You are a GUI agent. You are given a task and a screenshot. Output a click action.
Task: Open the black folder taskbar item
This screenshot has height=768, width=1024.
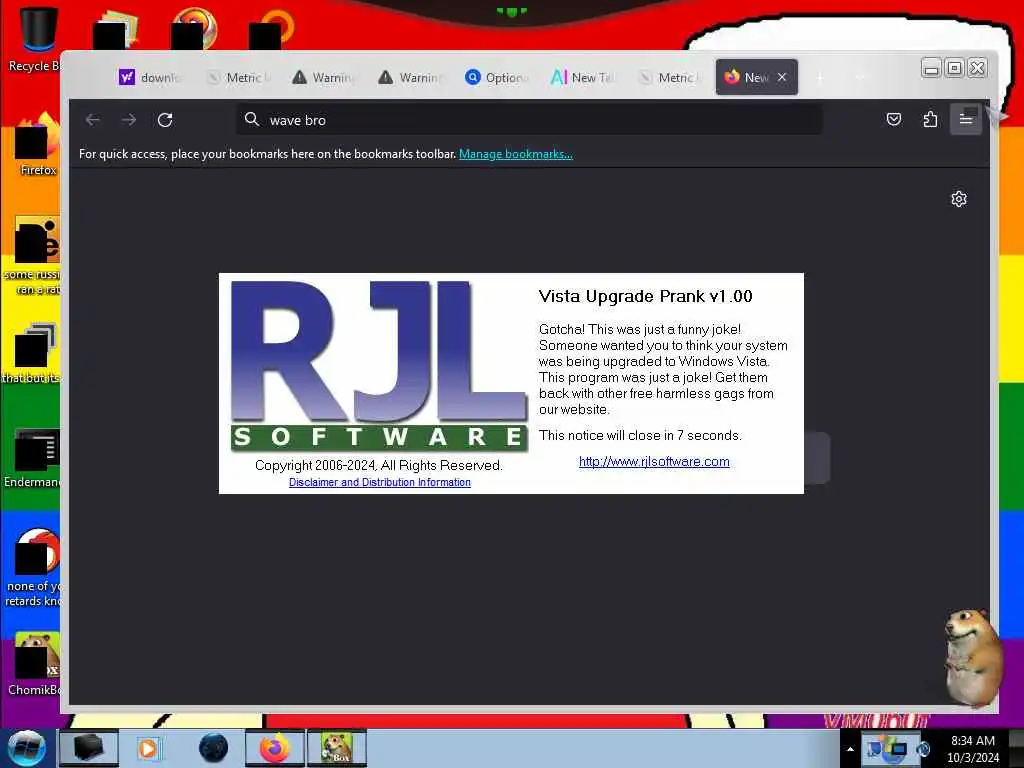[89, 748]
